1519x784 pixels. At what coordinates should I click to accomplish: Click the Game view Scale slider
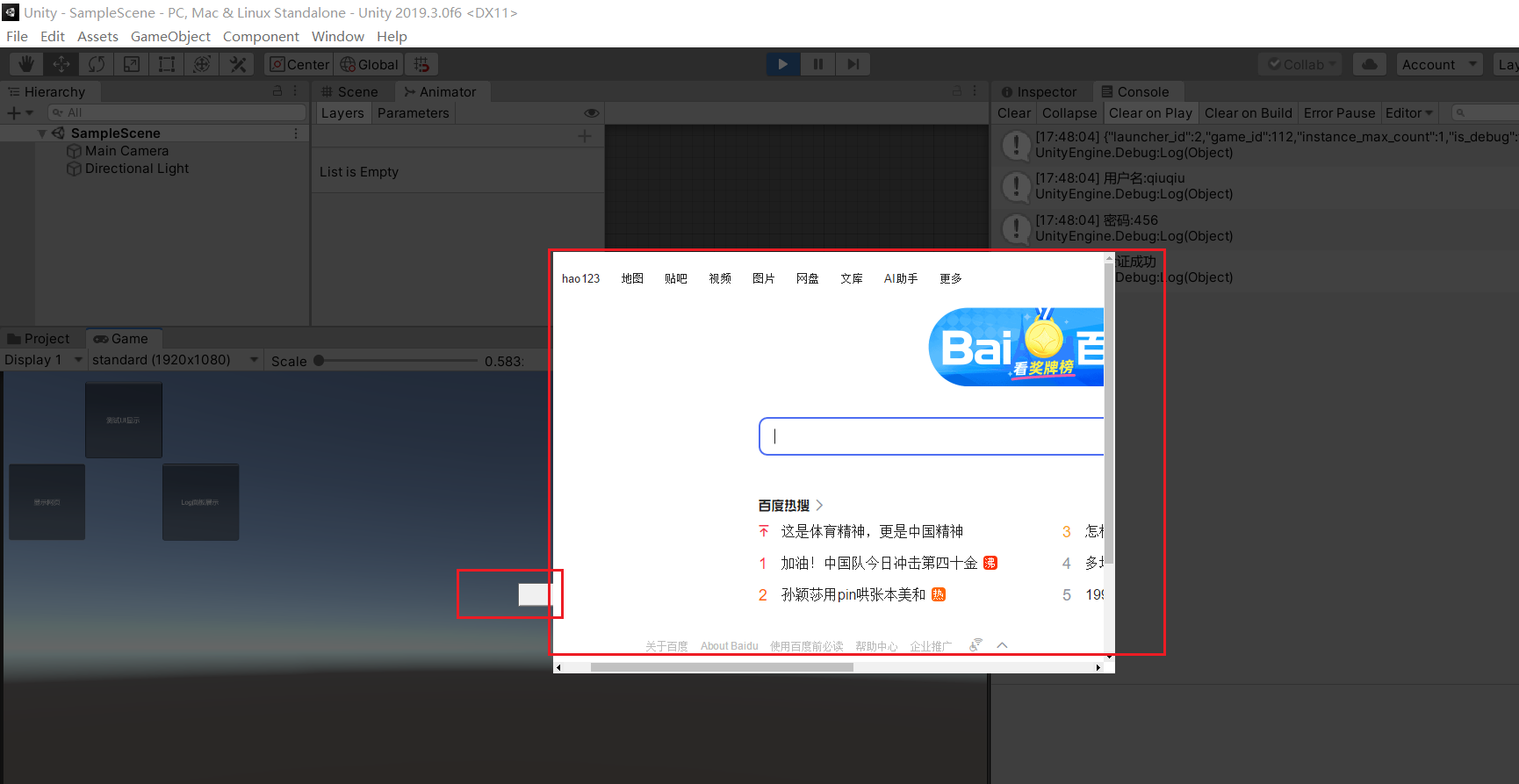coord(396,361)
